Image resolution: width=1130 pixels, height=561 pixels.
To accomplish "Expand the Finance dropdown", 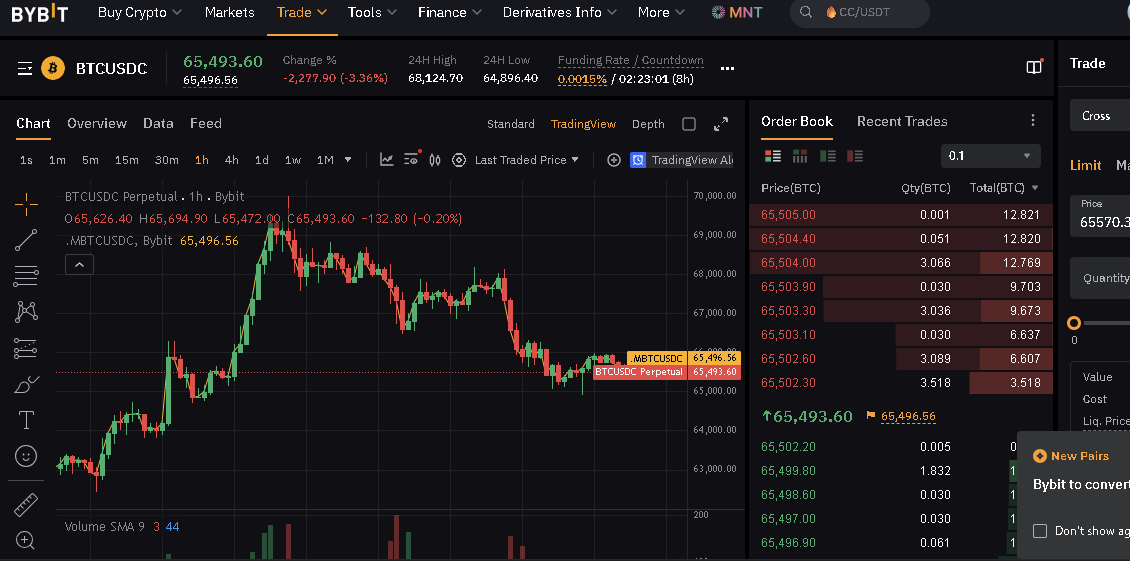I will click(x=450, y=12).
